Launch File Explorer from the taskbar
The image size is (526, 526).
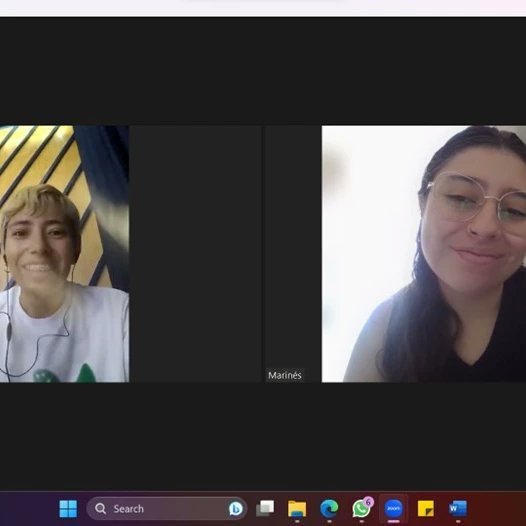click(297, 509)
